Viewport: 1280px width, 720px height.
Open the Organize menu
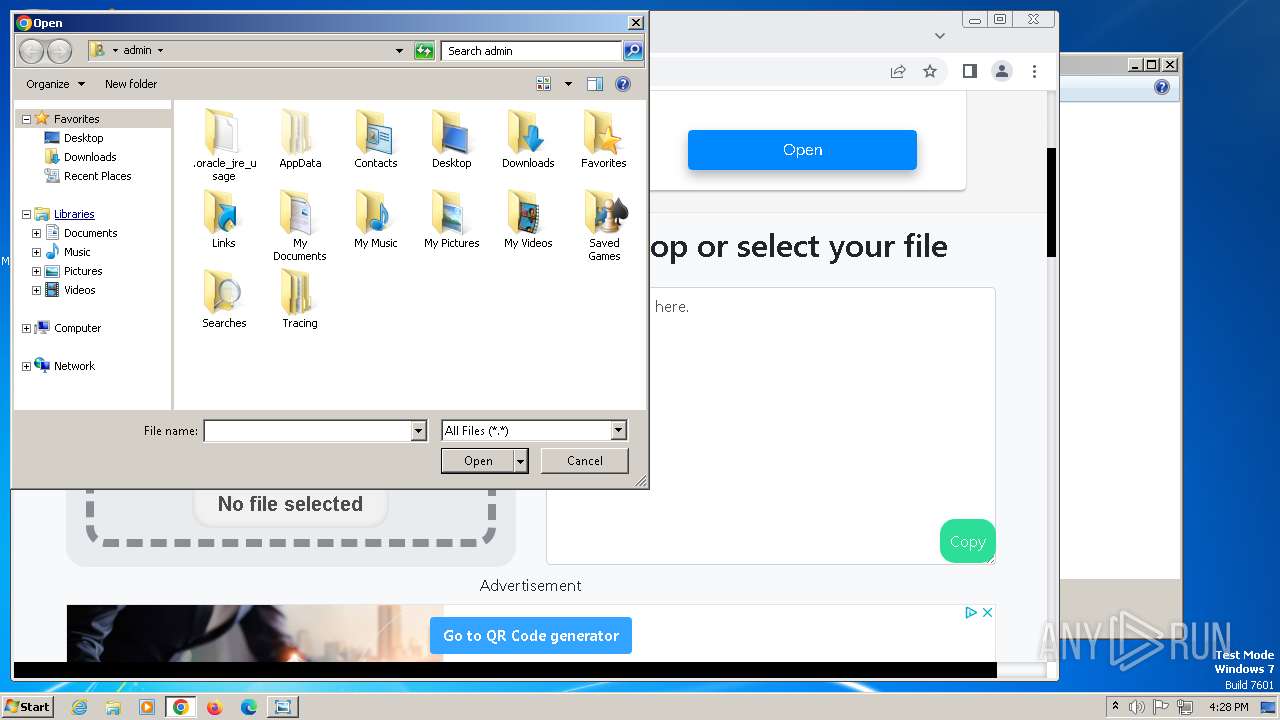tap(55, 84)
